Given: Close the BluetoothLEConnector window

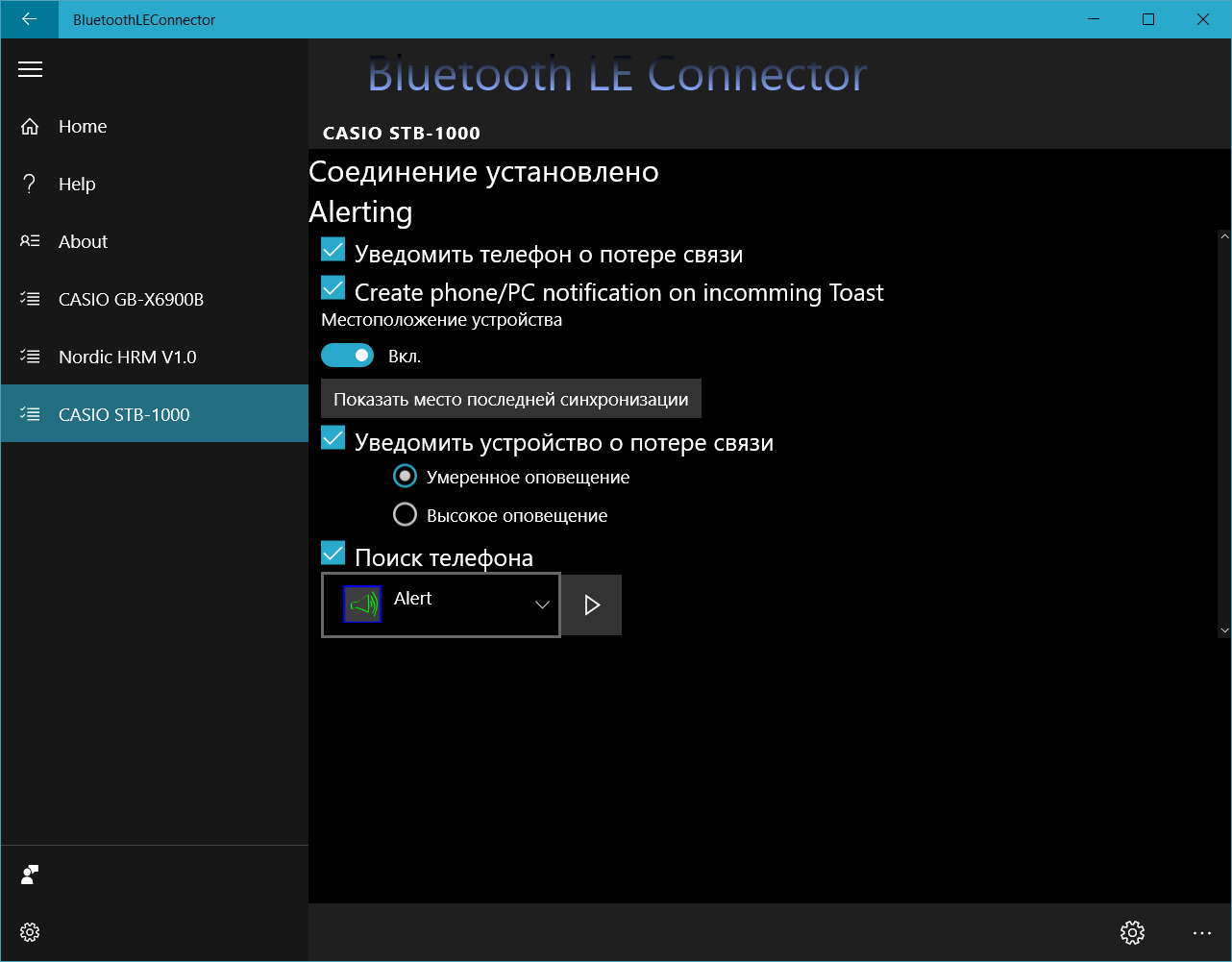Looking at the screenshot, I should click(1203, 19).
